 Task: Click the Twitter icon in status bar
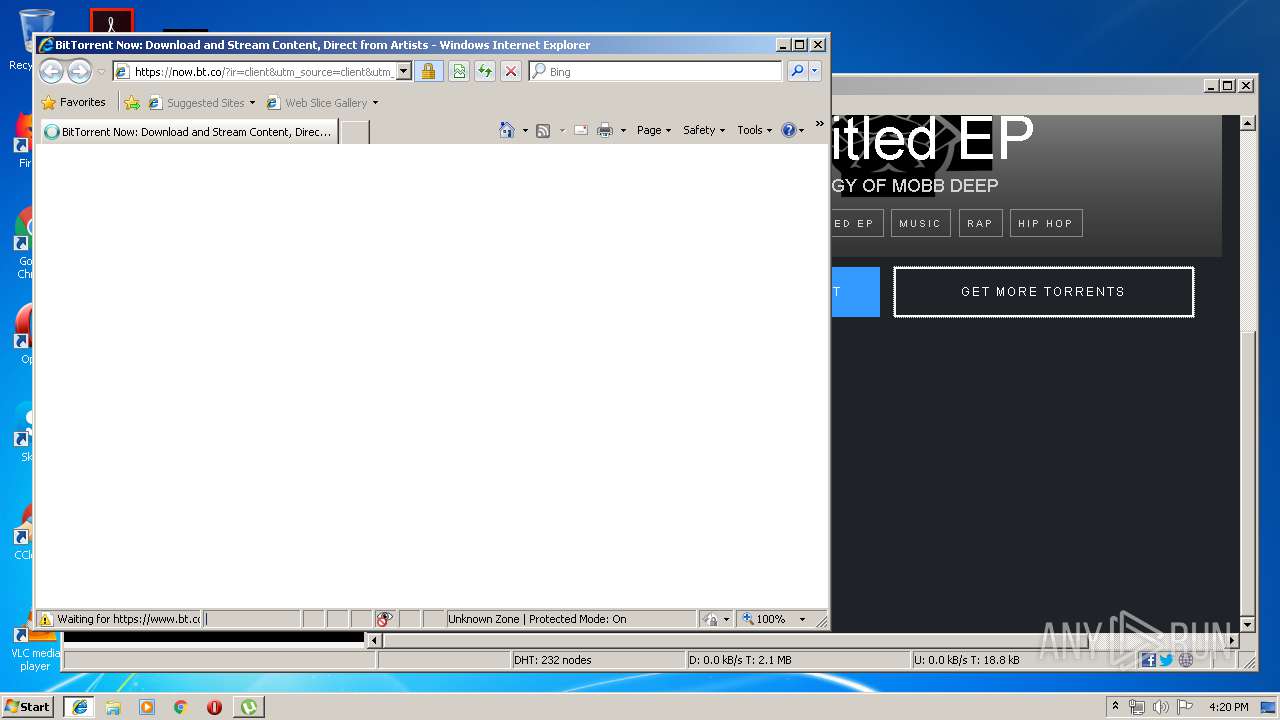(x=1166, y=660)
